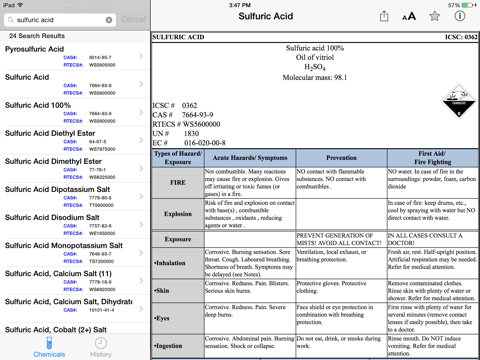Click the Skin row label

tap(162, 291)
